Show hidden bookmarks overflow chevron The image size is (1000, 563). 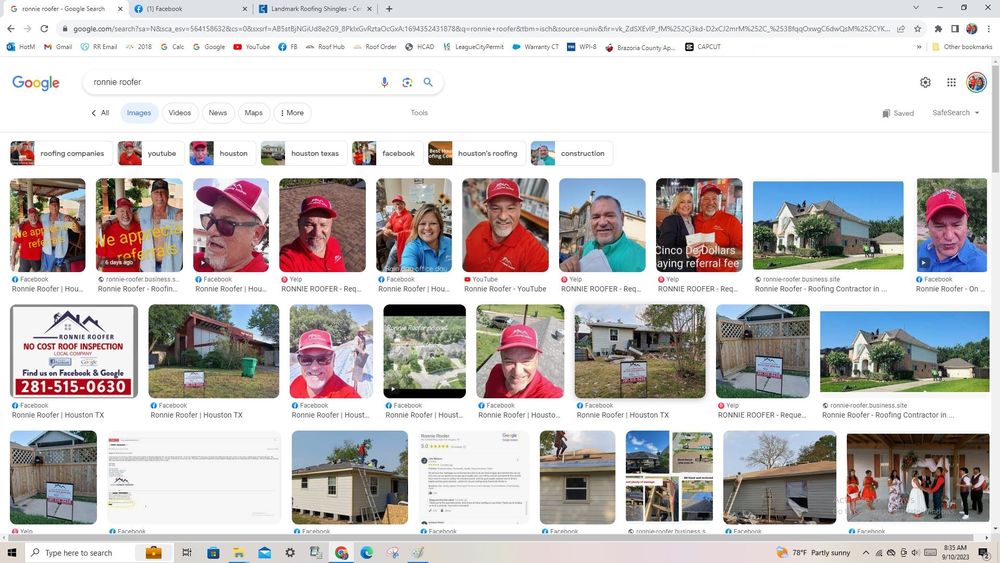tap(919, 47)
